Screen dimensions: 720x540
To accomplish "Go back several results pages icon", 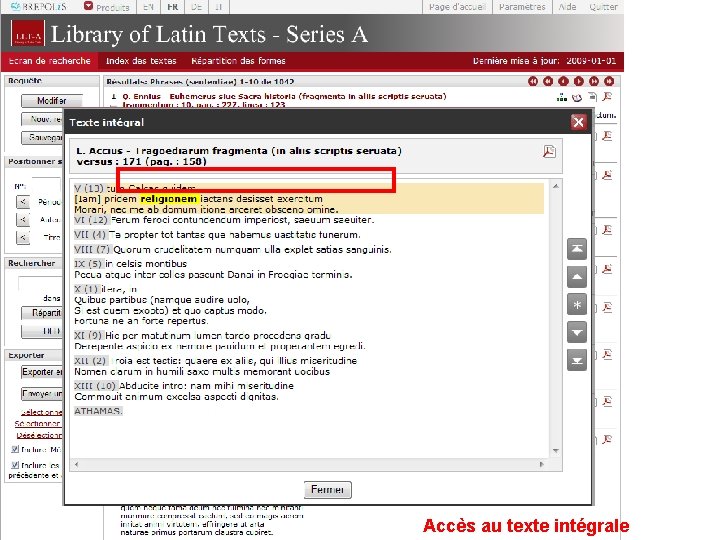I will (x=548, y=81).
